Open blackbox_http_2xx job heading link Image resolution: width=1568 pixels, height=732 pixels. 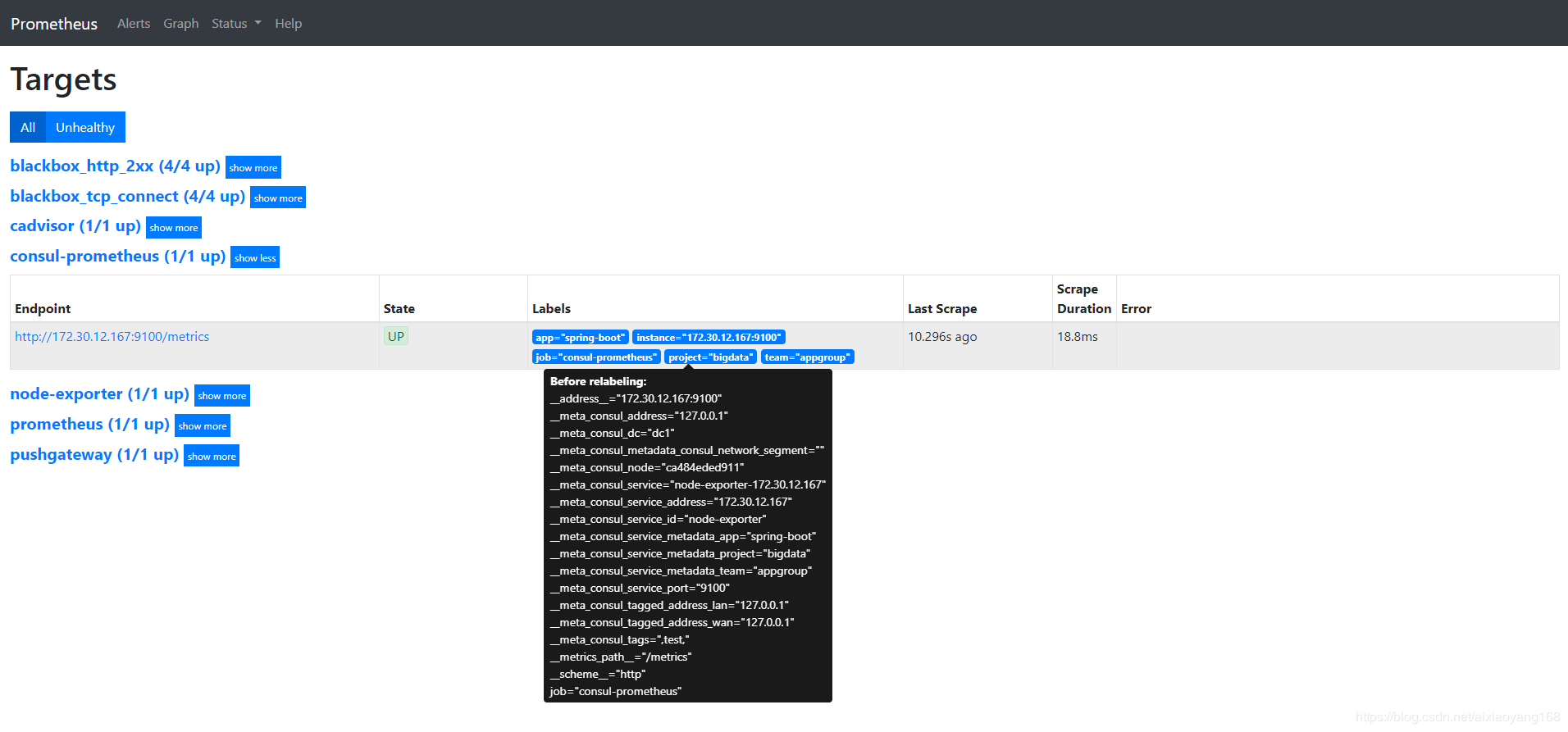coord(115,166)
